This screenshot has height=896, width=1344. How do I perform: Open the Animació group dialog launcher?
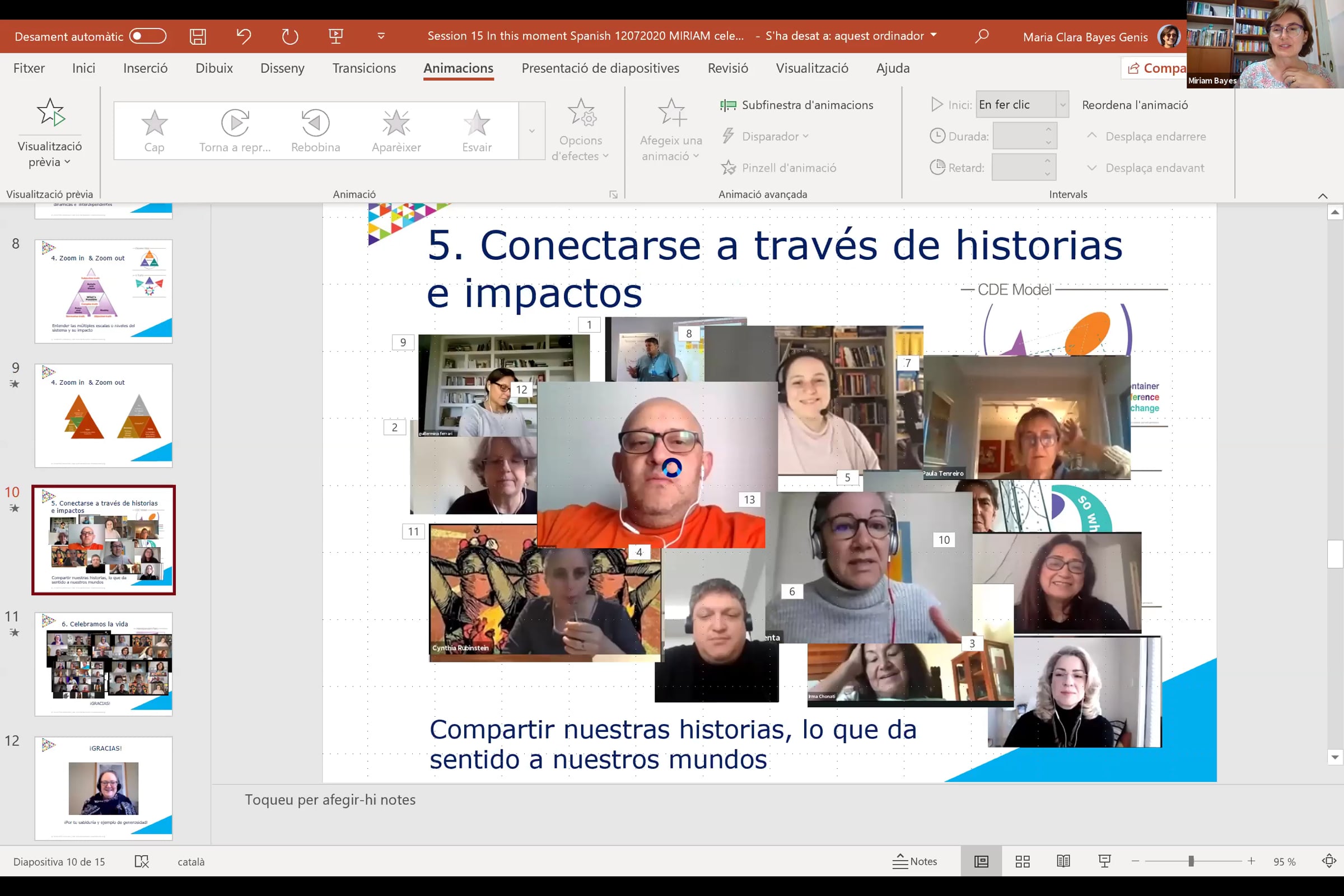tap(613, 195)
